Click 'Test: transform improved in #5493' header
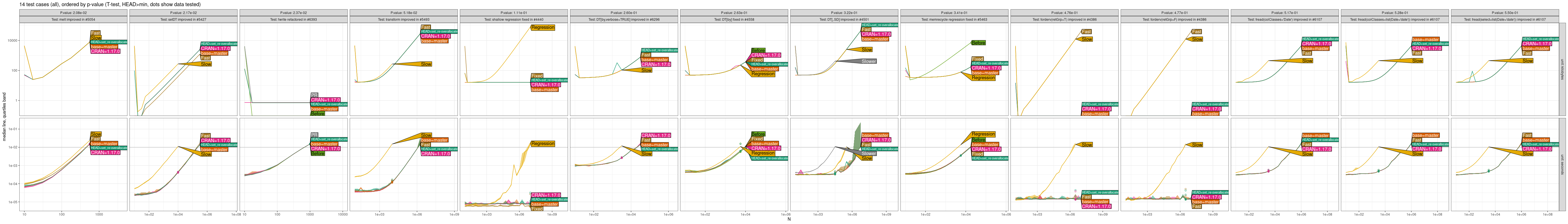The height and width of the screenshot is (224, 1568). point(403,20)
